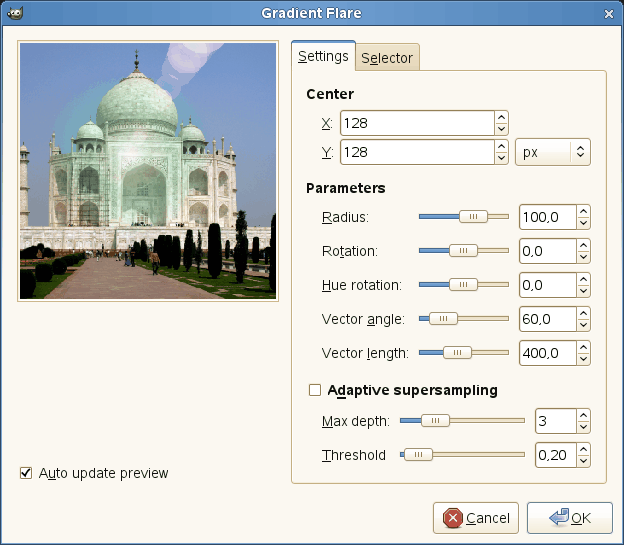Disable Auto update preview checkbox
Viewport: 624px width, 545px height.
coord(26,473)
